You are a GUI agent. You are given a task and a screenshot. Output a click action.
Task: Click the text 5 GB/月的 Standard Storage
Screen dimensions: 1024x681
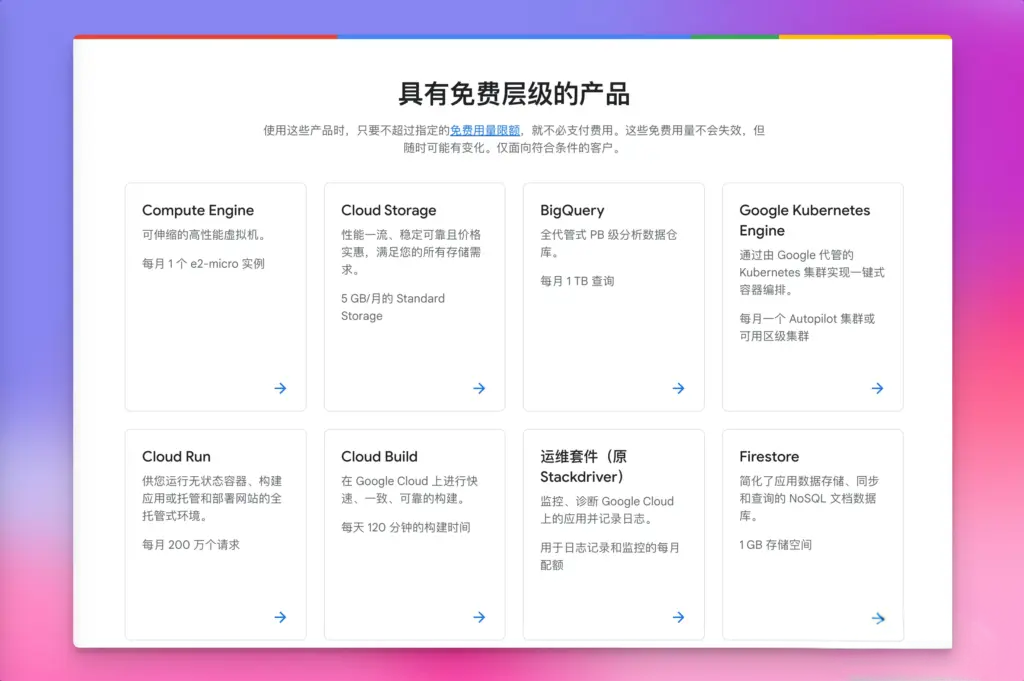click(393, 307)
